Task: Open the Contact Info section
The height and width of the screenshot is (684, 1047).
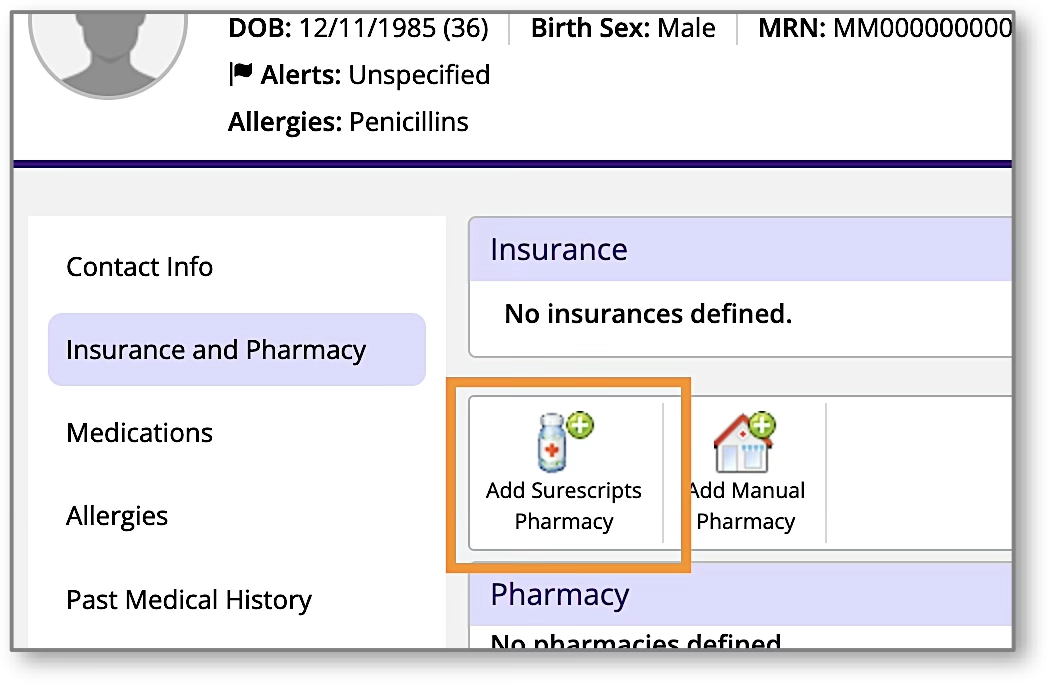Action: point(139,267)
